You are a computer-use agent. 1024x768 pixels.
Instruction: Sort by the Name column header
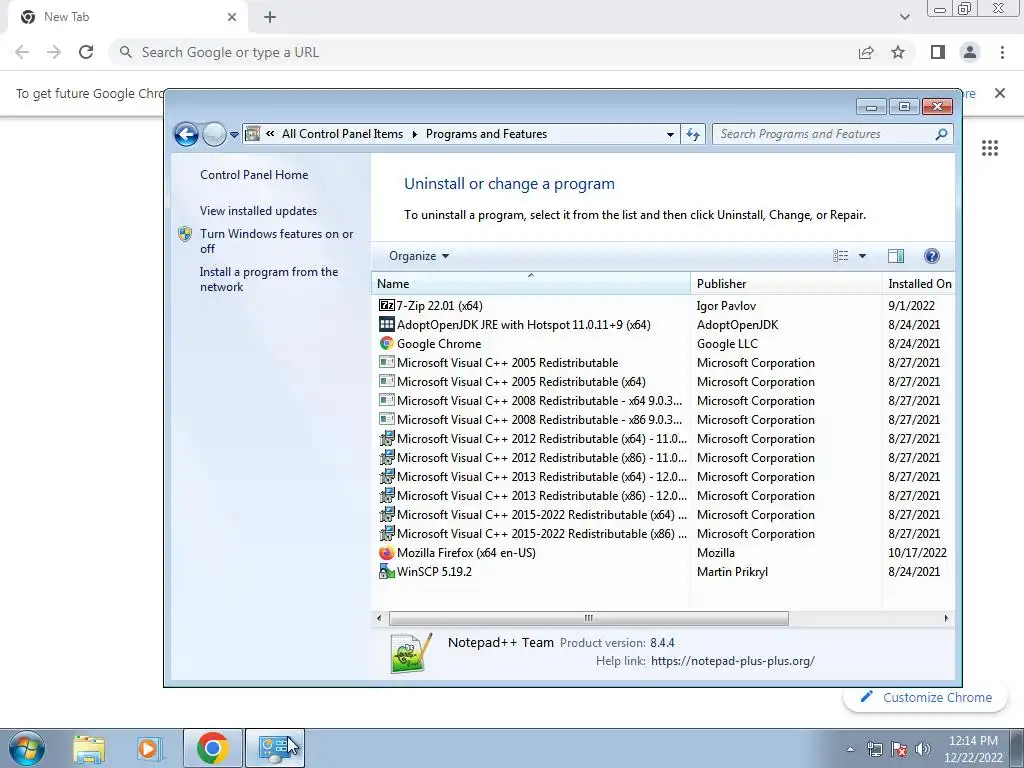coord(530,283)
